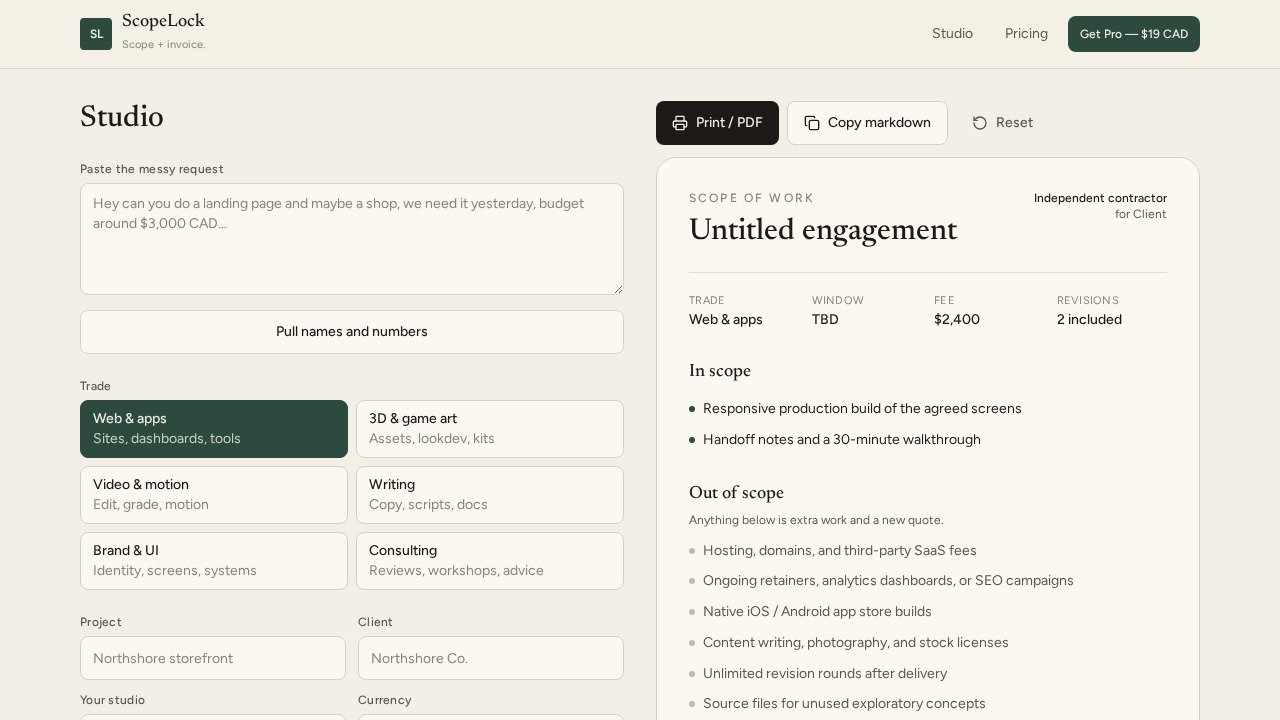Click the circular arrow Reset icon
Viewport: 1280px width, 720px height.
coord(980,123)
